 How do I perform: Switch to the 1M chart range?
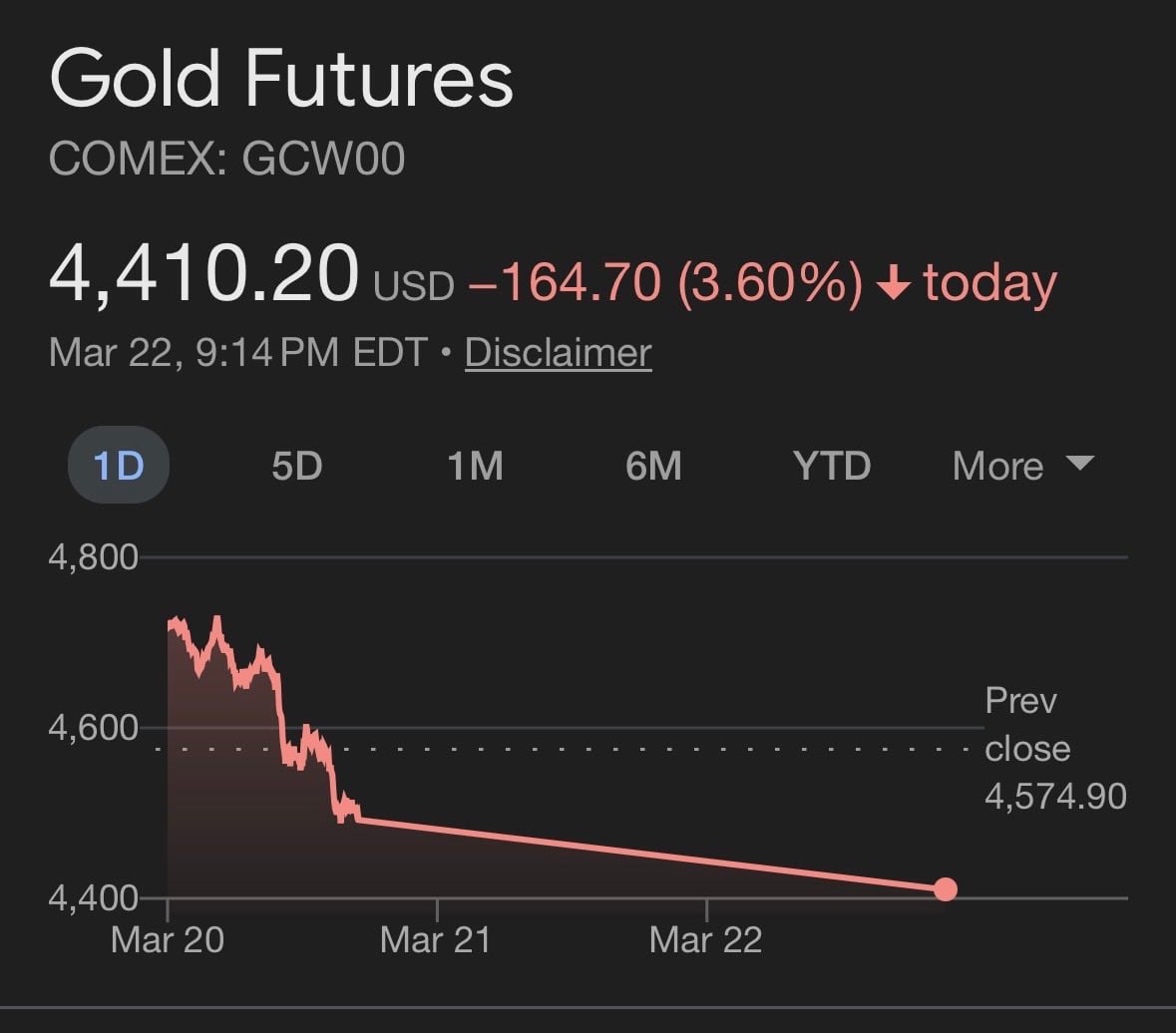pyautogui.click(x=475, y=466)
